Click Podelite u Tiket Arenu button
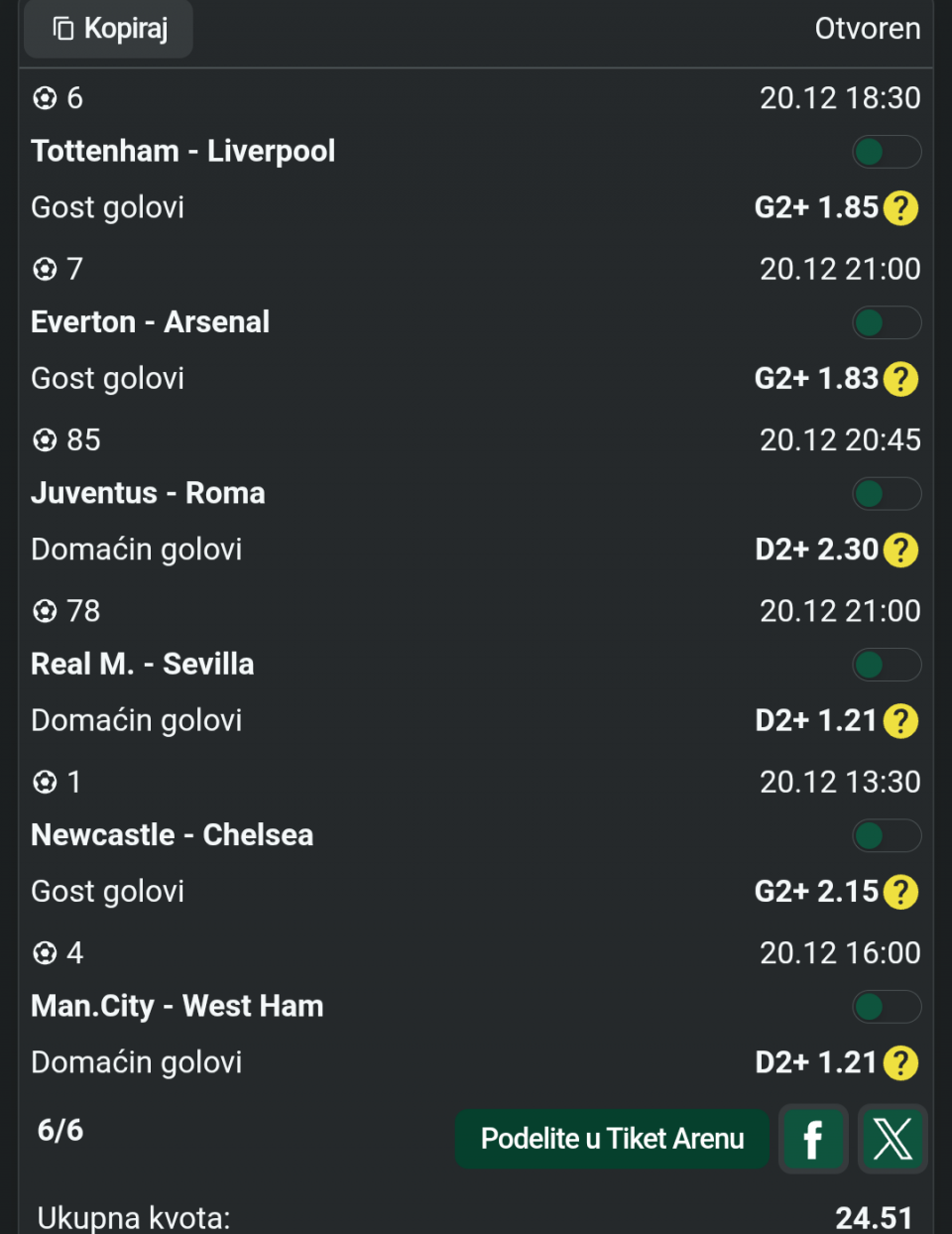 (612, 1139)
